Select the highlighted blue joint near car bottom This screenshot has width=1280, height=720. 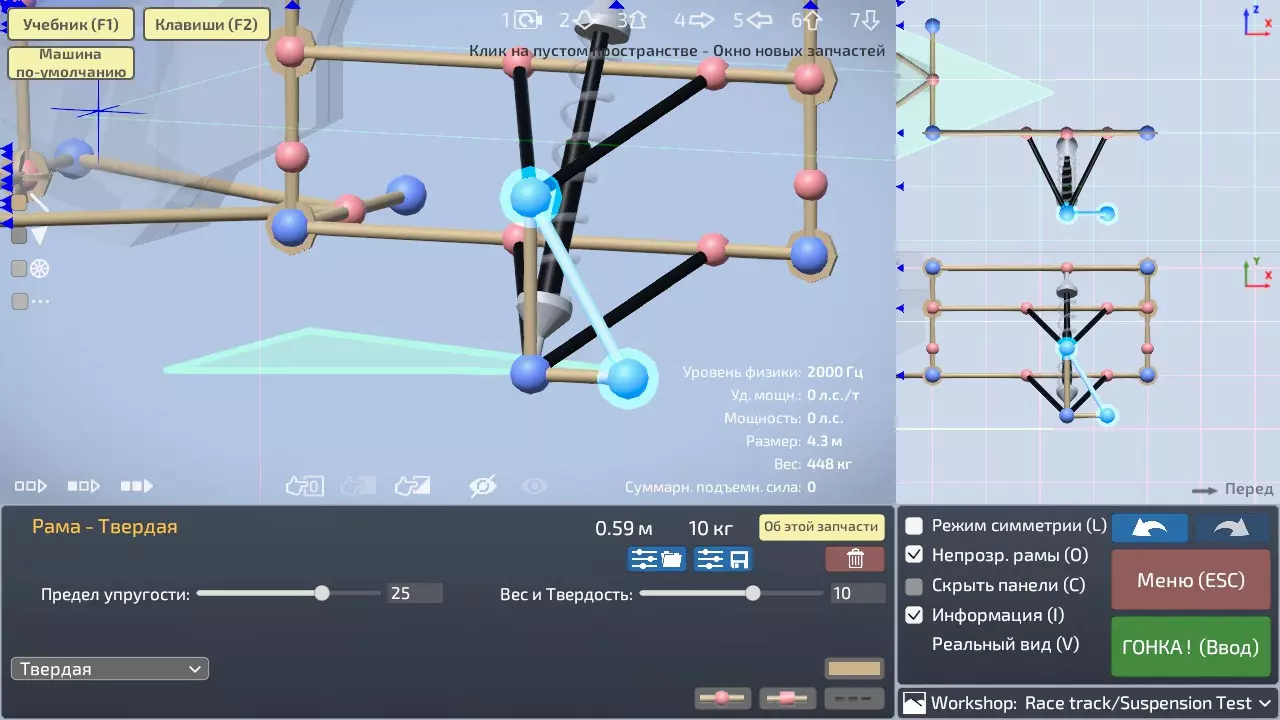click(628, 378)
